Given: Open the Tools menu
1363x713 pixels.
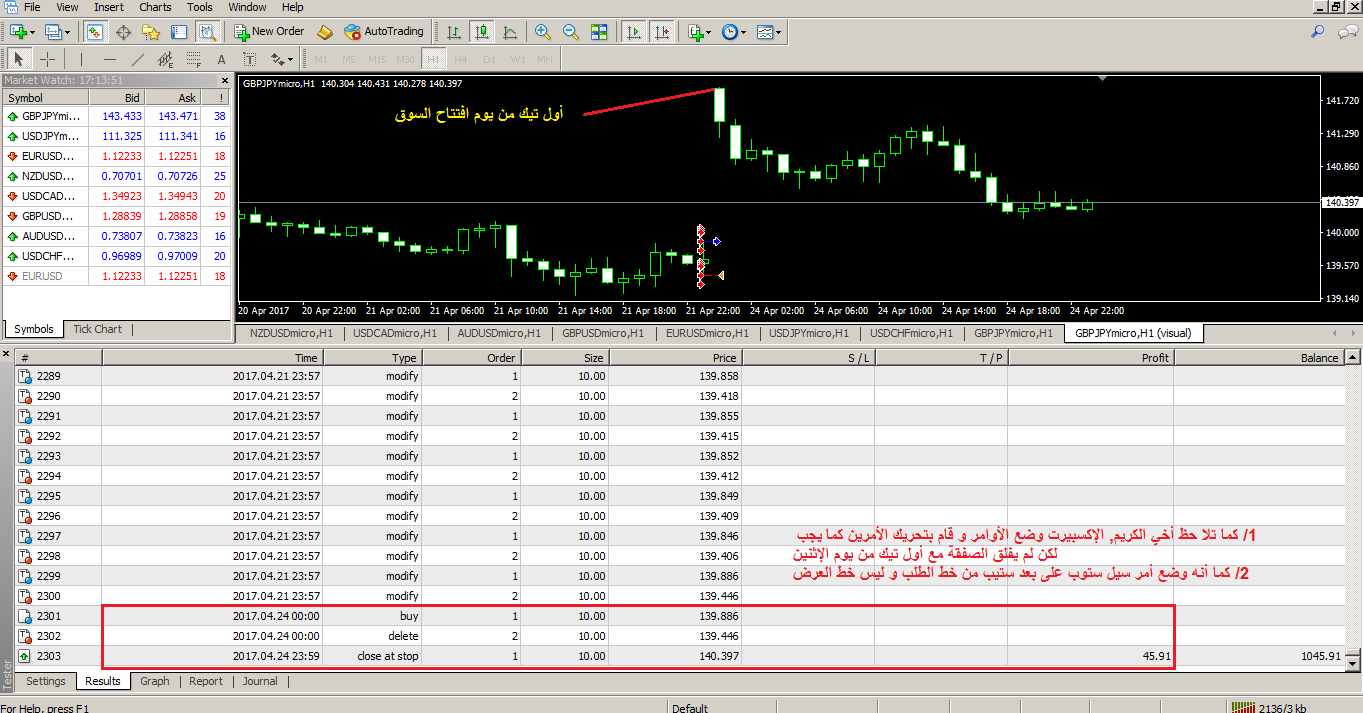Looking at the screenshot, I should coord(199,7).
